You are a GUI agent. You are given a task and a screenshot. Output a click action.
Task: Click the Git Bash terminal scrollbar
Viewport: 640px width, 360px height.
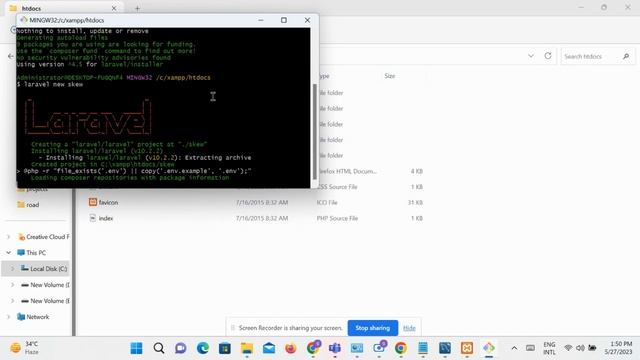click(x=315, y=131)
